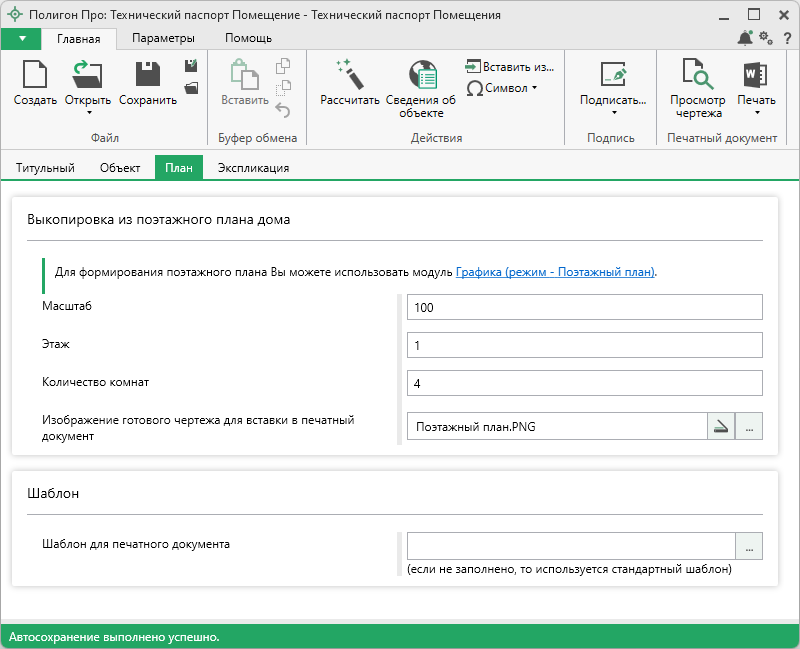The image size is (800, 649).
Task: Click the settings gears icon
Action: (x=765, y=38)
